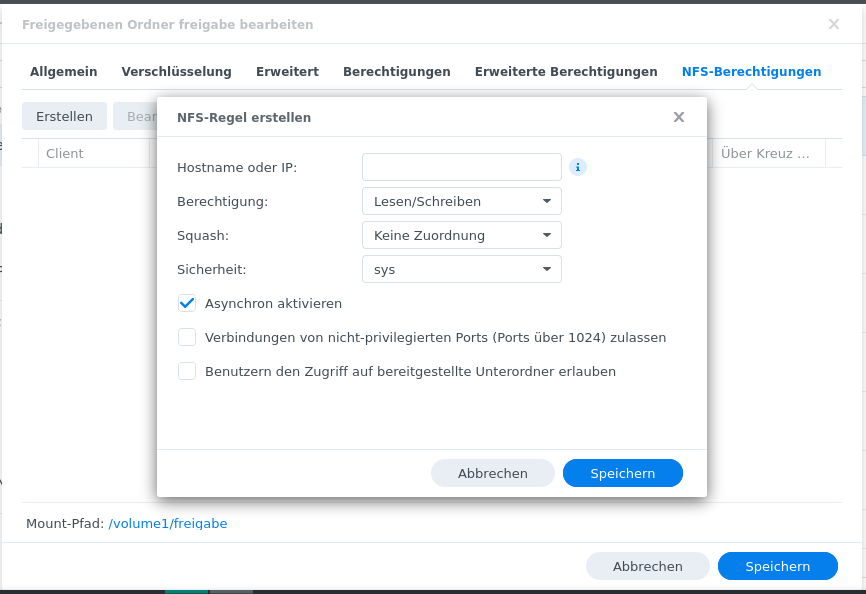Viewport: 866px width, 594px height.
Task: Open the Berechtigung dropdown
Action: 461,201
